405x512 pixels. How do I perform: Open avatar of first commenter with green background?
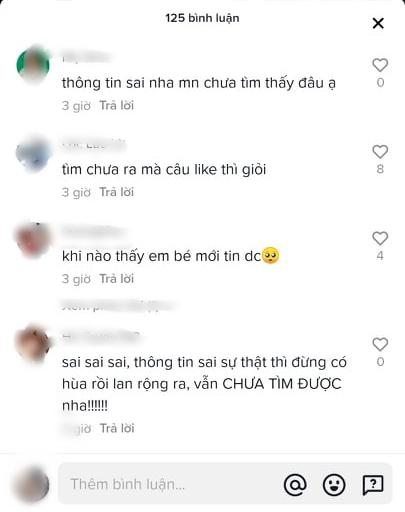(x=33, y=65)
